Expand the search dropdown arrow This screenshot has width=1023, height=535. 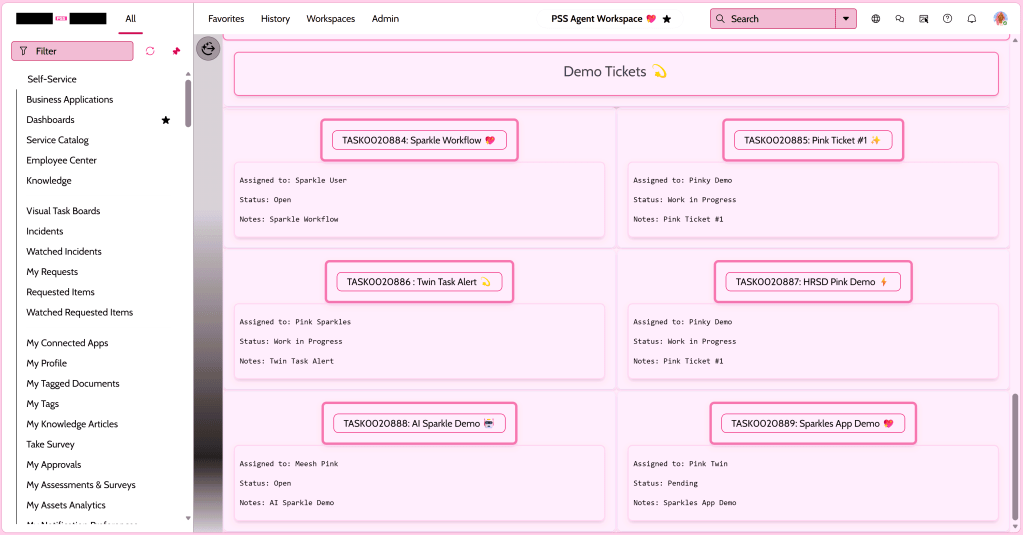pyautogui.click(x=847, y=19)
